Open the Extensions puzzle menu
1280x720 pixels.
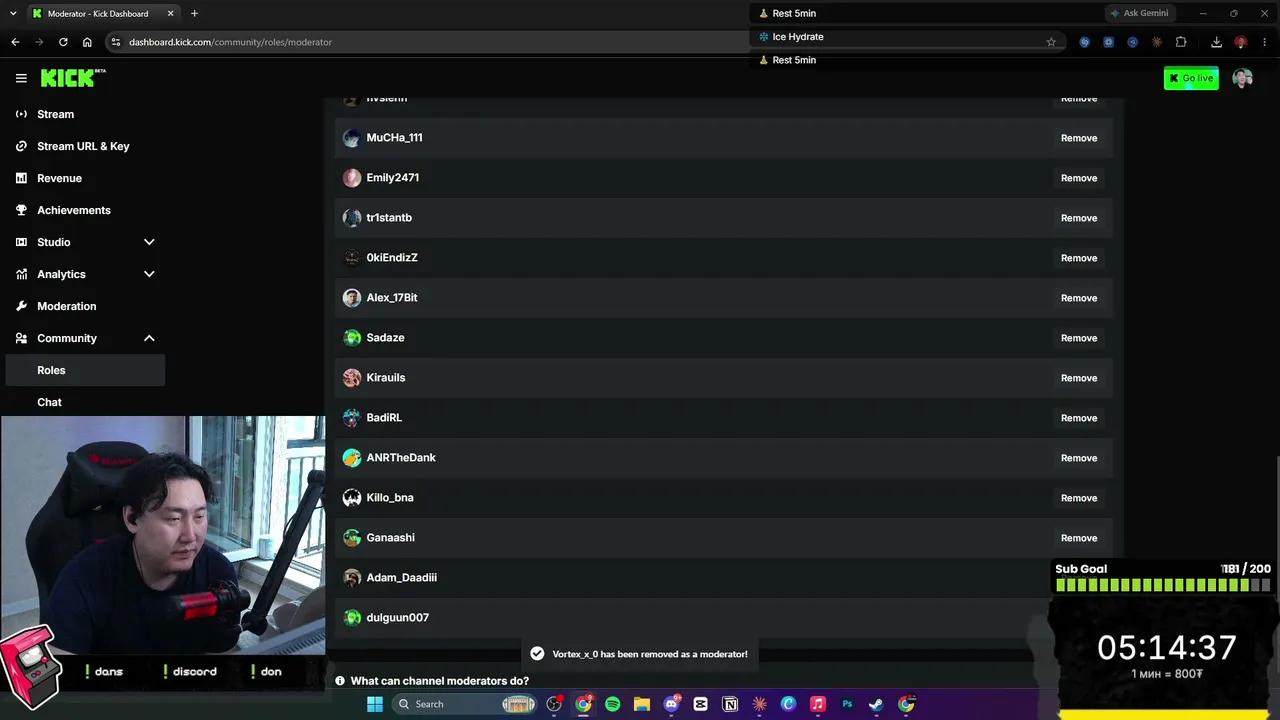(x=1181, y=42)
